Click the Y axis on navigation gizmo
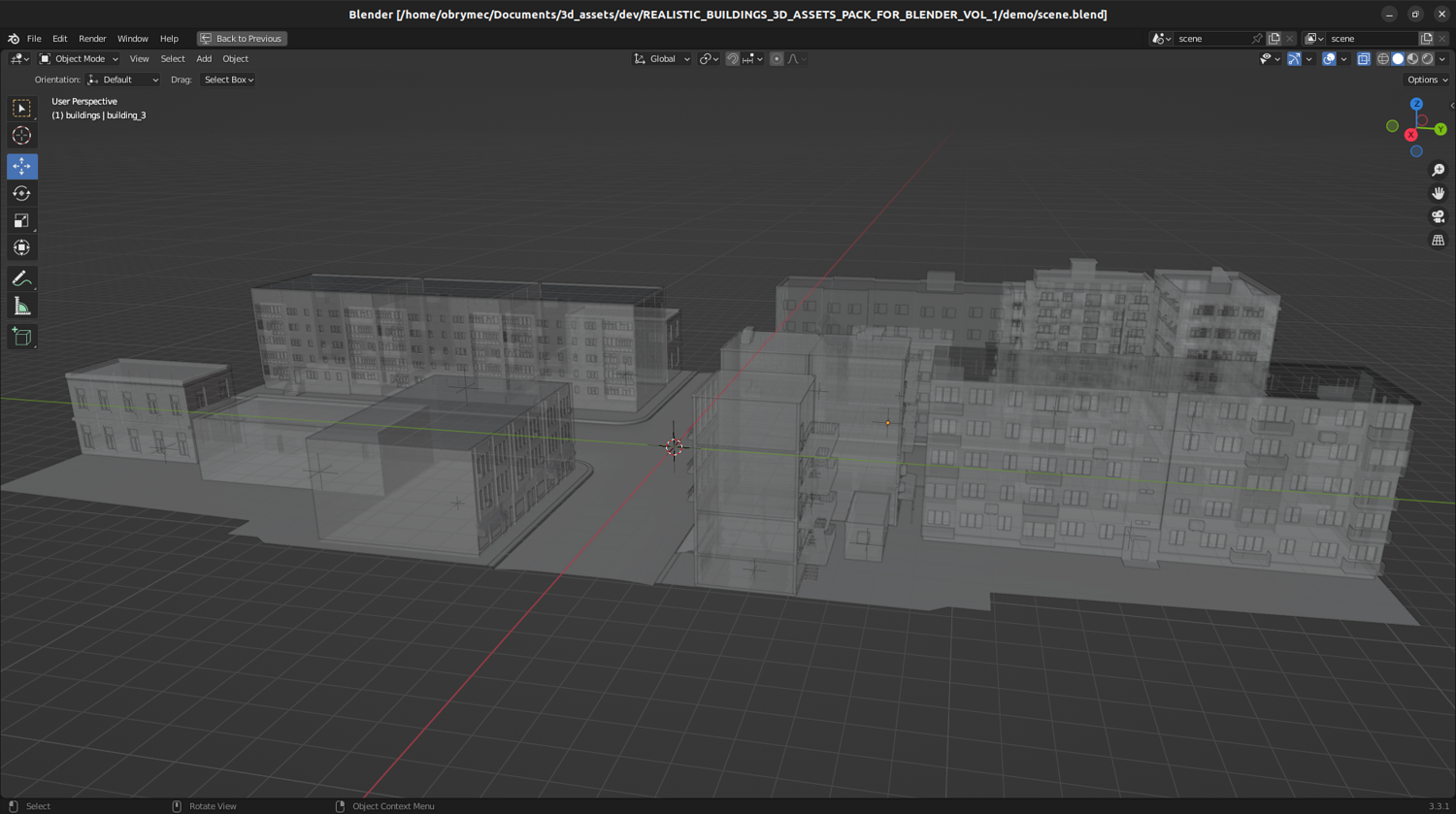Screen dimensions: 1456x814 tap(1440, 129)
